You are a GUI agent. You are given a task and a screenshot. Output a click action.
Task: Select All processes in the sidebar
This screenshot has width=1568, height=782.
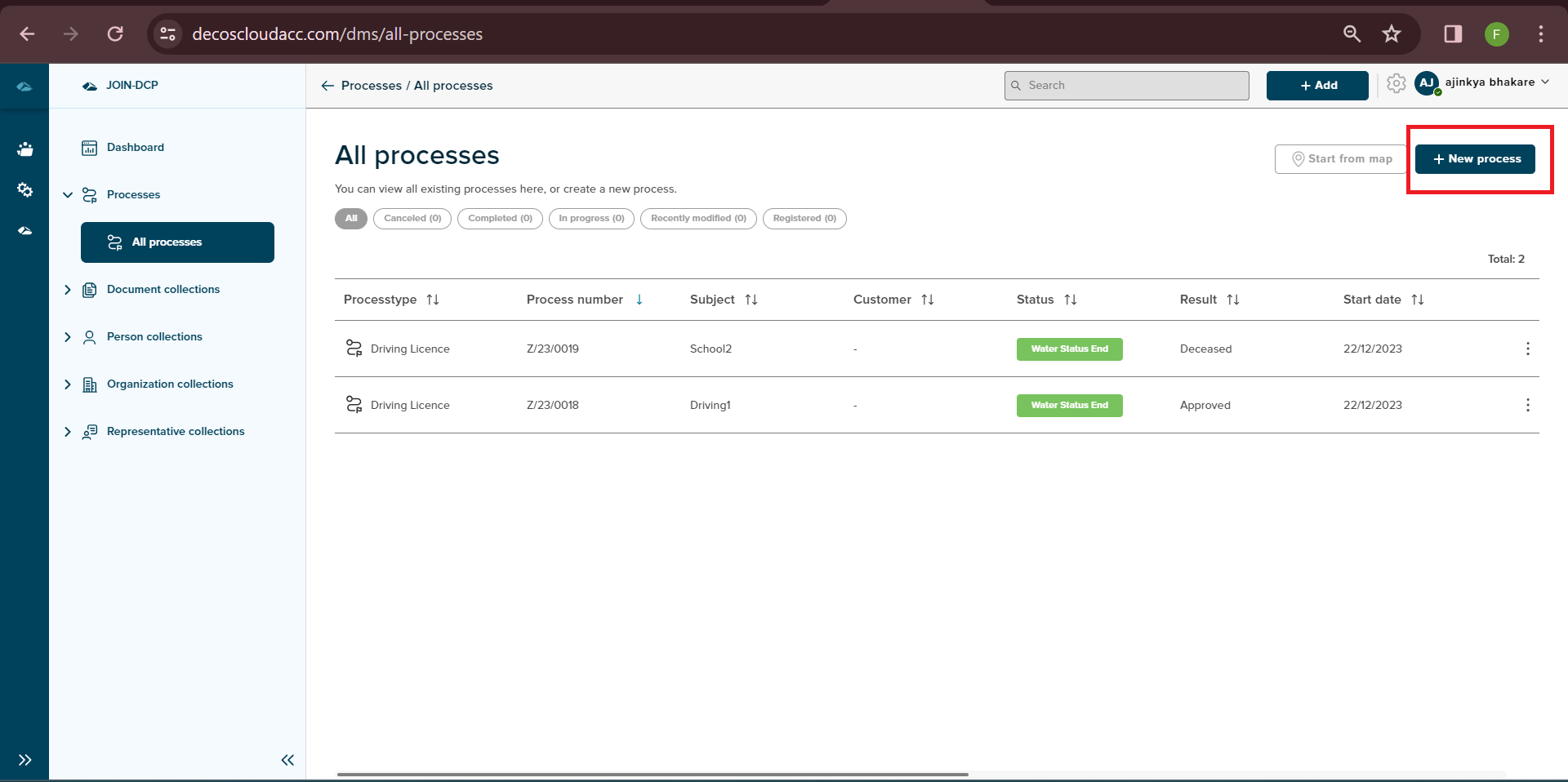pos(177,242)
